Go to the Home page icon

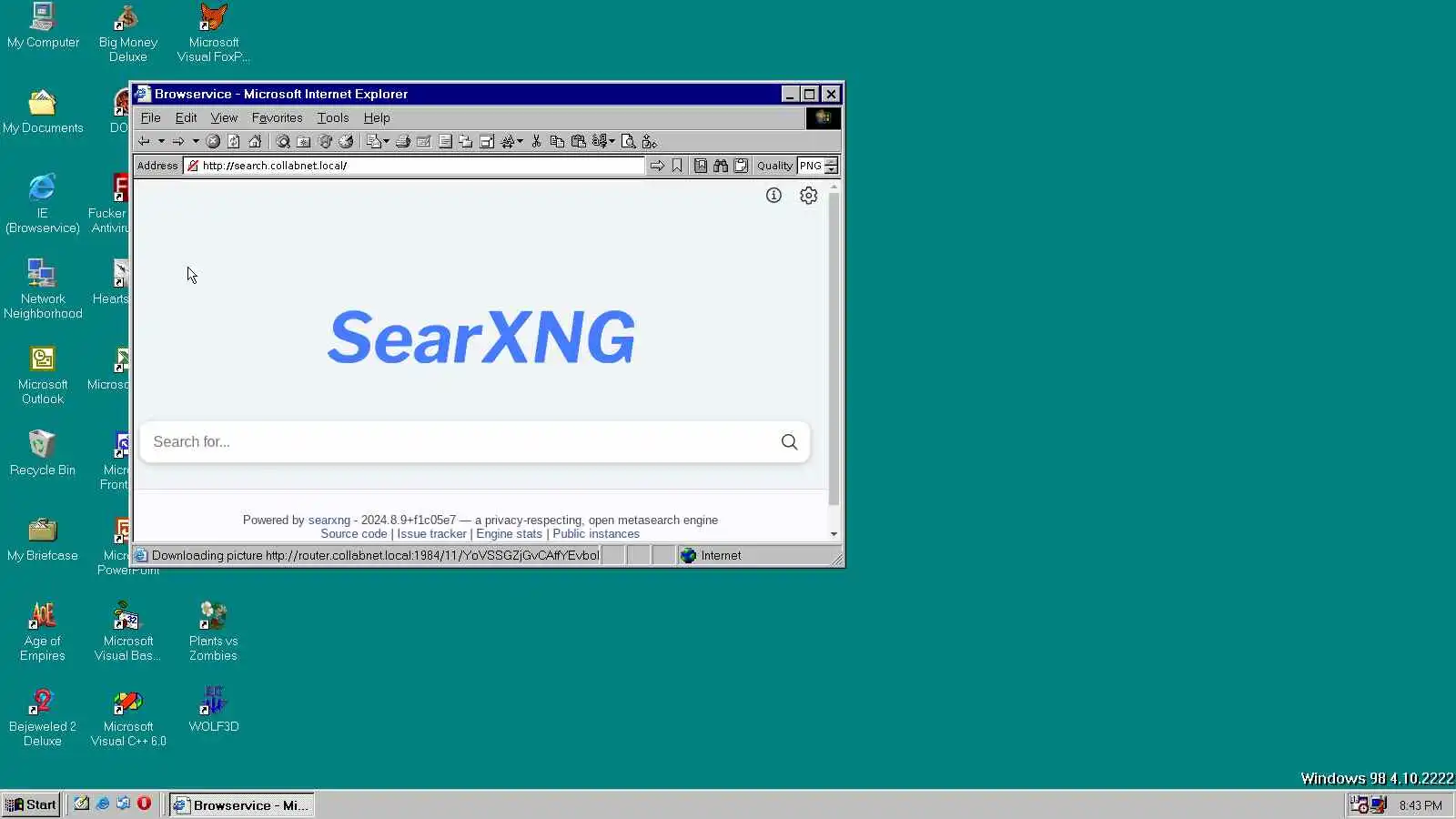(255, 141)
